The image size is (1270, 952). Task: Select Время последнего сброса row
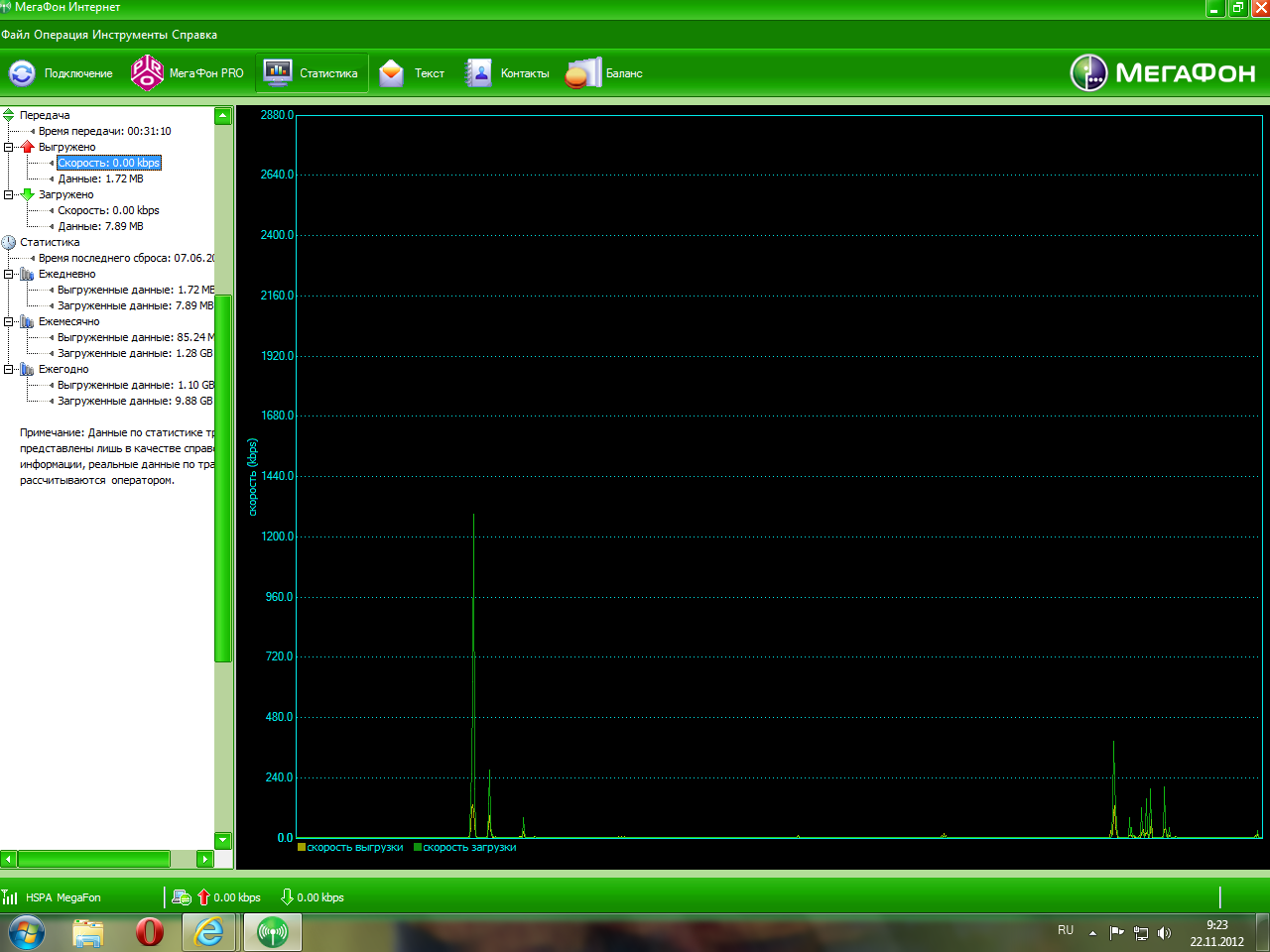(x=126, y=258)
